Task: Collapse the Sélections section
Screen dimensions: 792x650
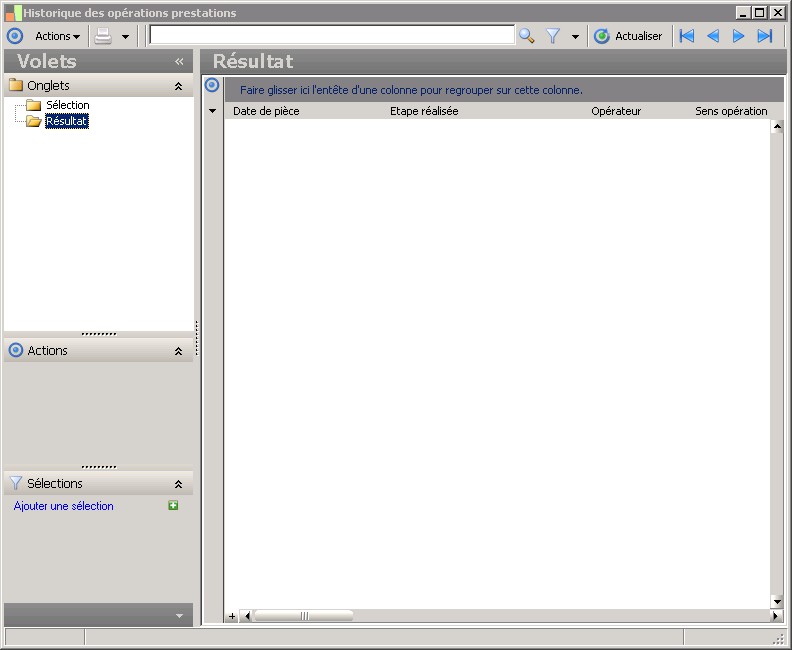Action: point(178,484)
